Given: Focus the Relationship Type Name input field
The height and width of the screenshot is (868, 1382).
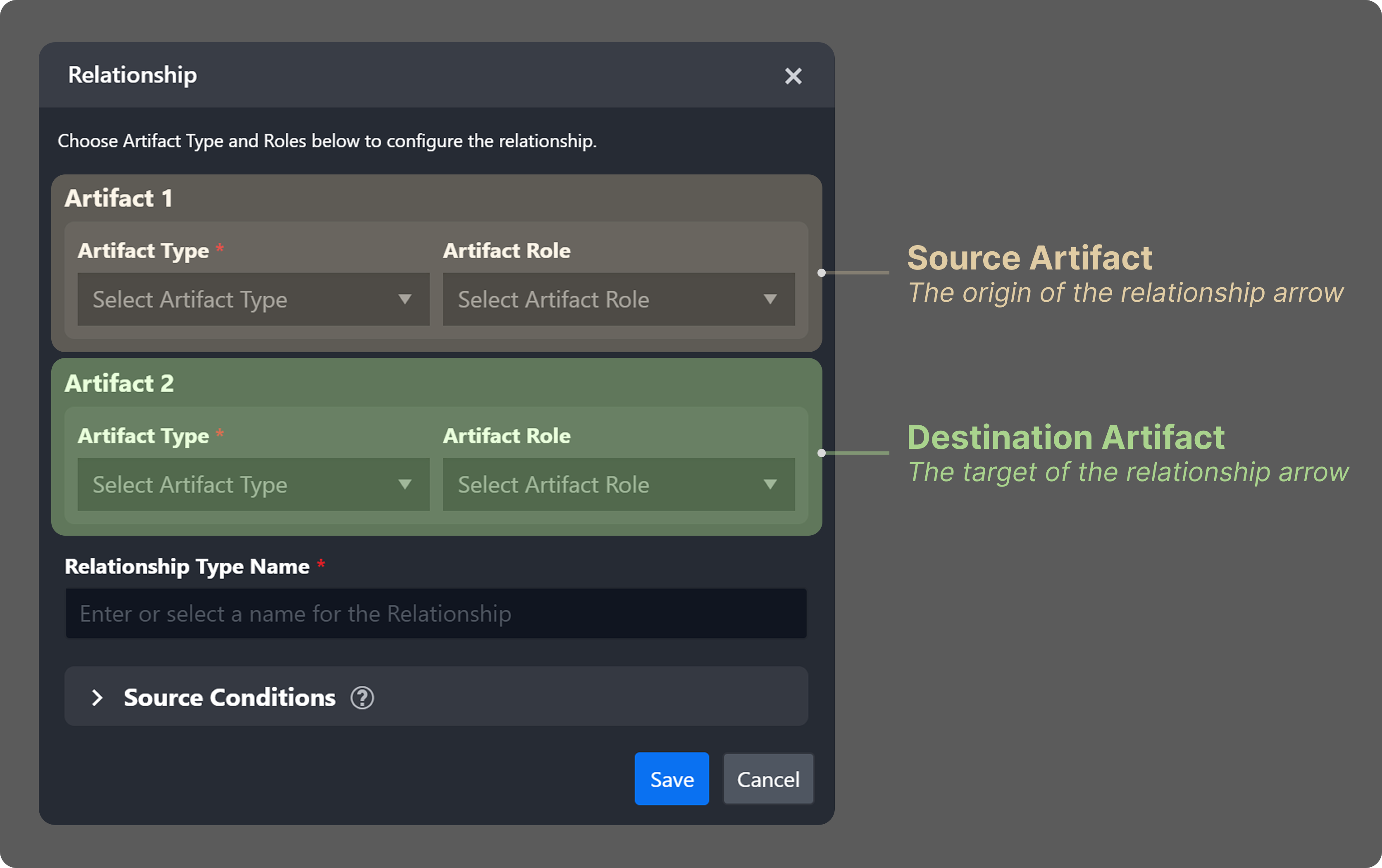Looking at the screenshot, I should click(x=436, y=614).
